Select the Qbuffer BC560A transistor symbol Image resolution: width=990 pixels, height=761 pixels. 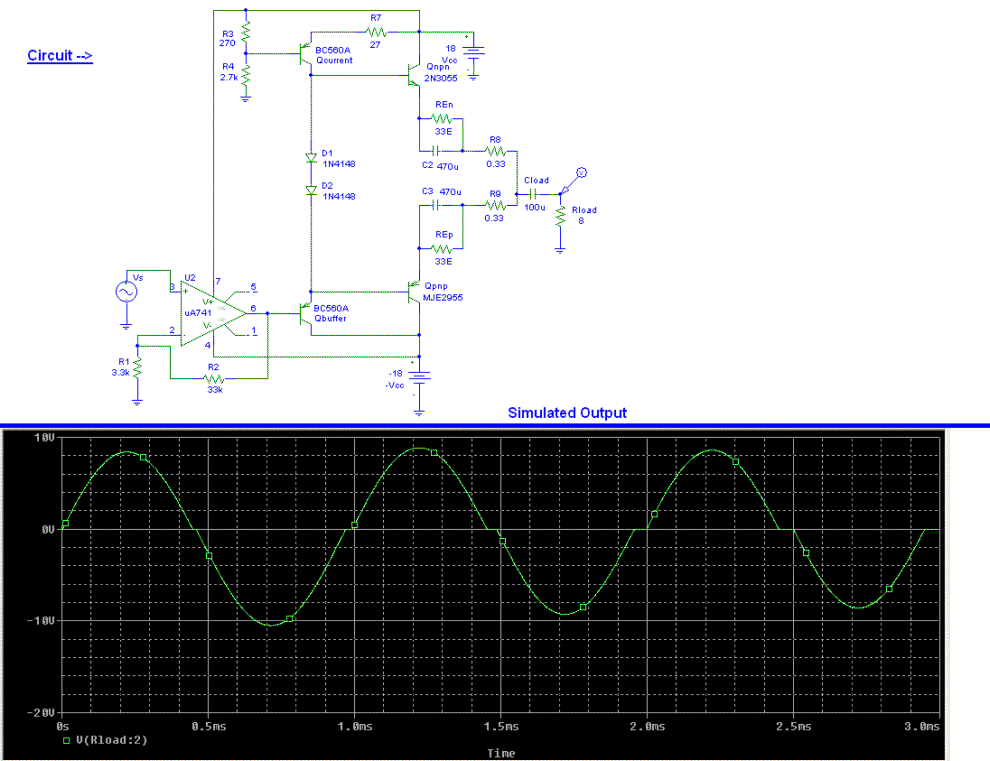click(306, 313)
